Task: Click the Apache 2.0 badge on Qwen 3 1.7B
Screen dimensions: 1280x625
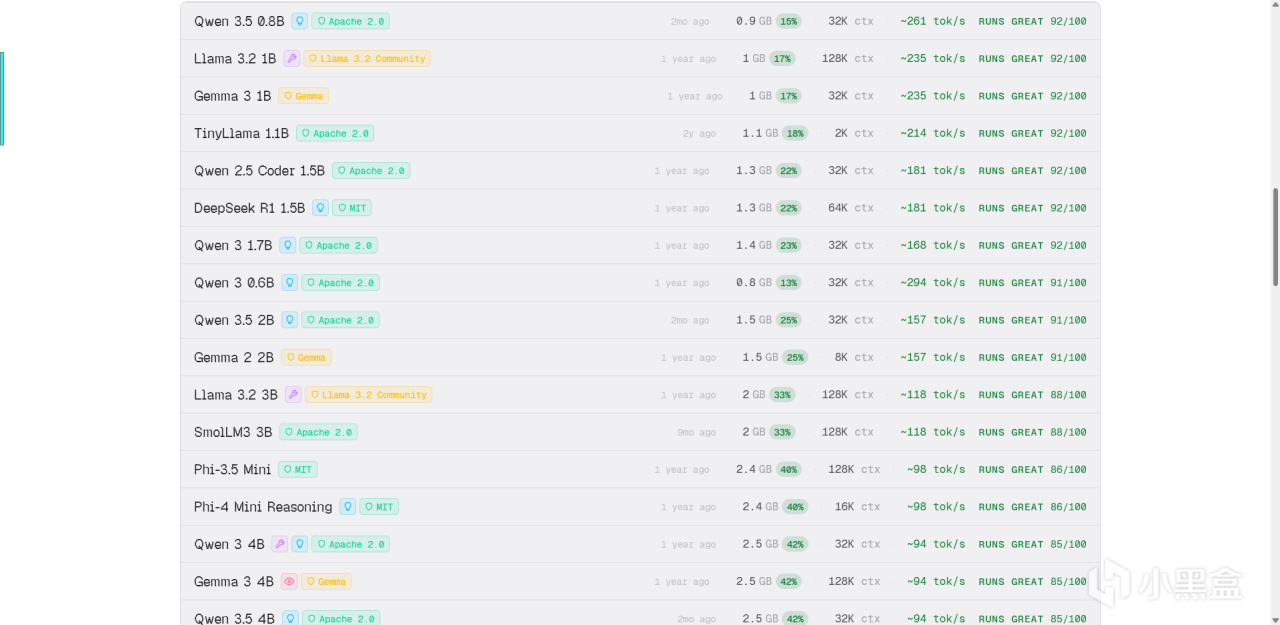Action: (x=339, y=245)
